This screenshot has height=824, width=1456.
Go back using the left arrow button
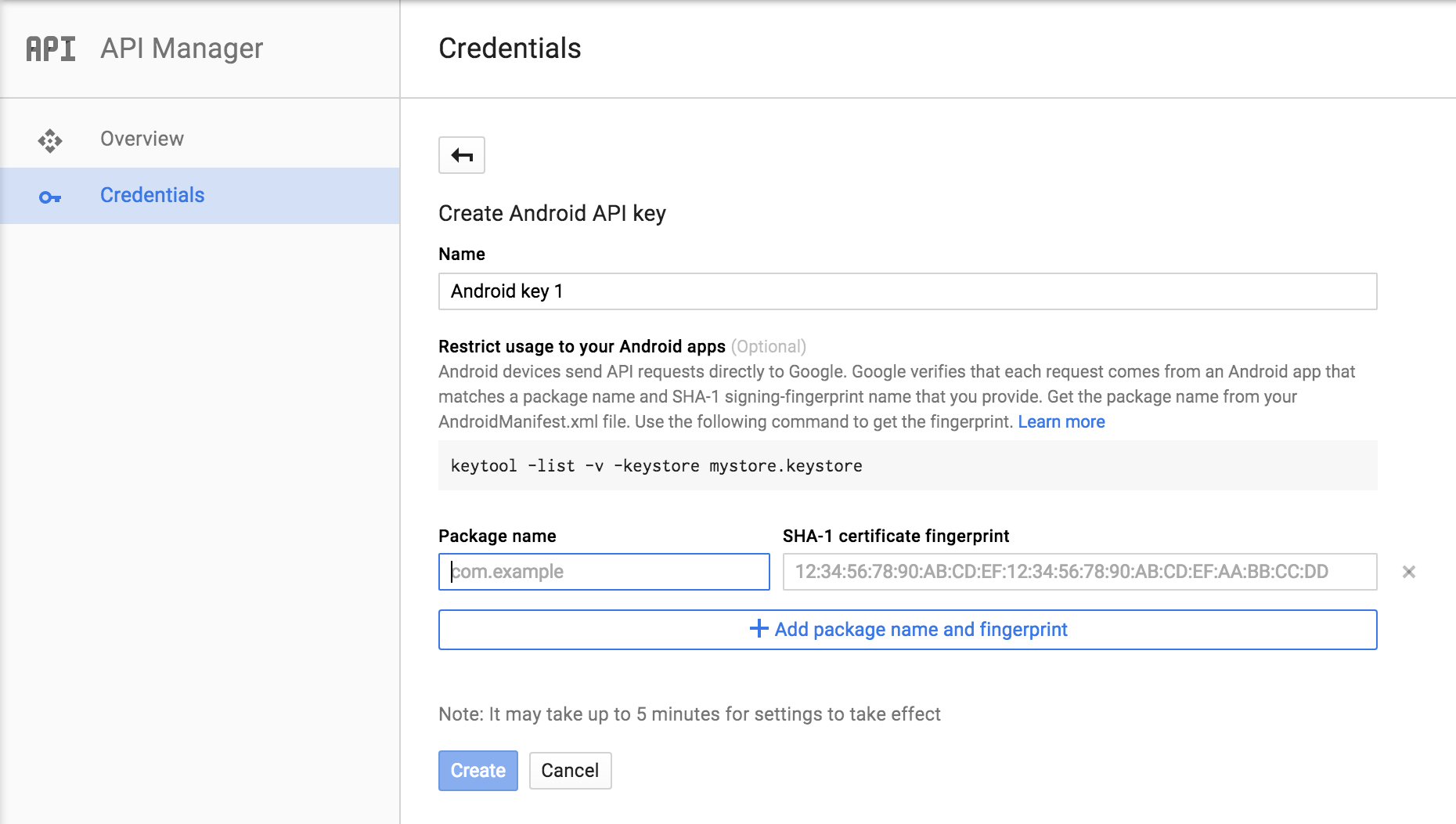462,155
